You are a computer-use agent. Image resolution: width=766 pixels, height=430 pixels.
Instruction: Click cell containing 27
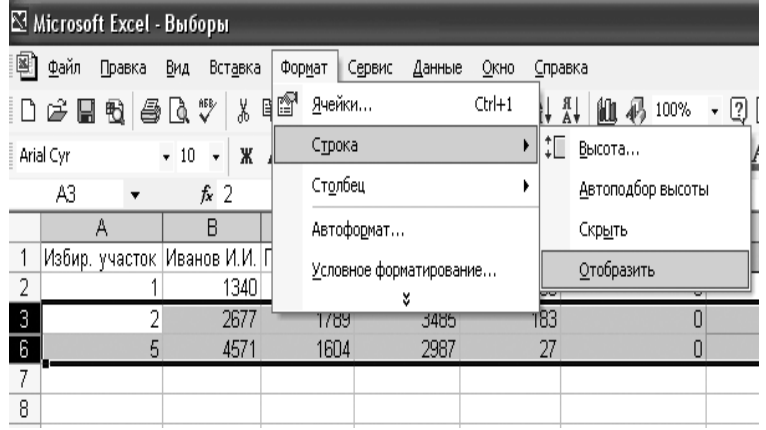[510, 349]
